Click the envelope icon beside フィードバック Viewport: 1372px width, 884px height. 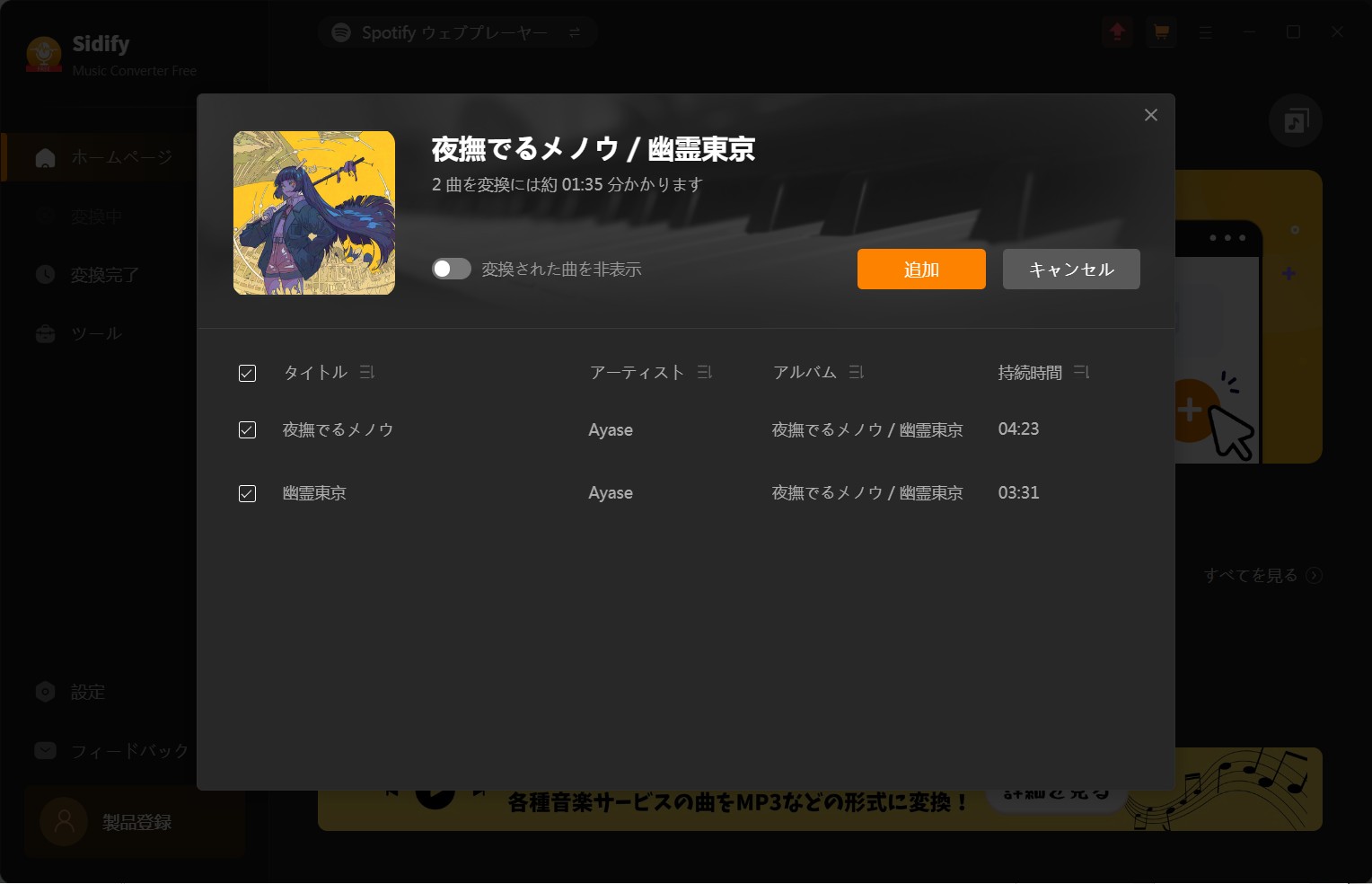45,750
